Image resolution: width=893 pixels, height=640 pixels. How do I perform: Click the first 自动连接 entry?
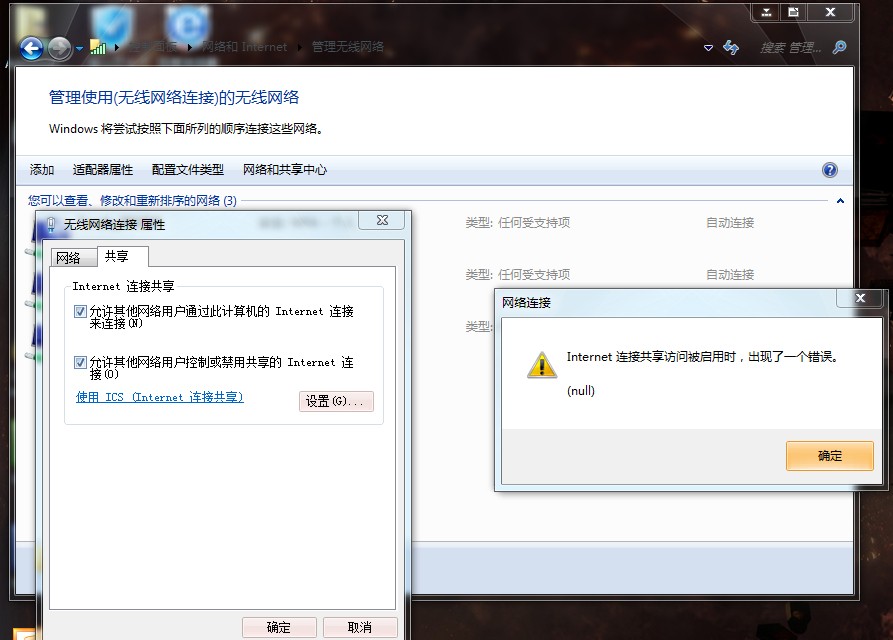point(730,223)
